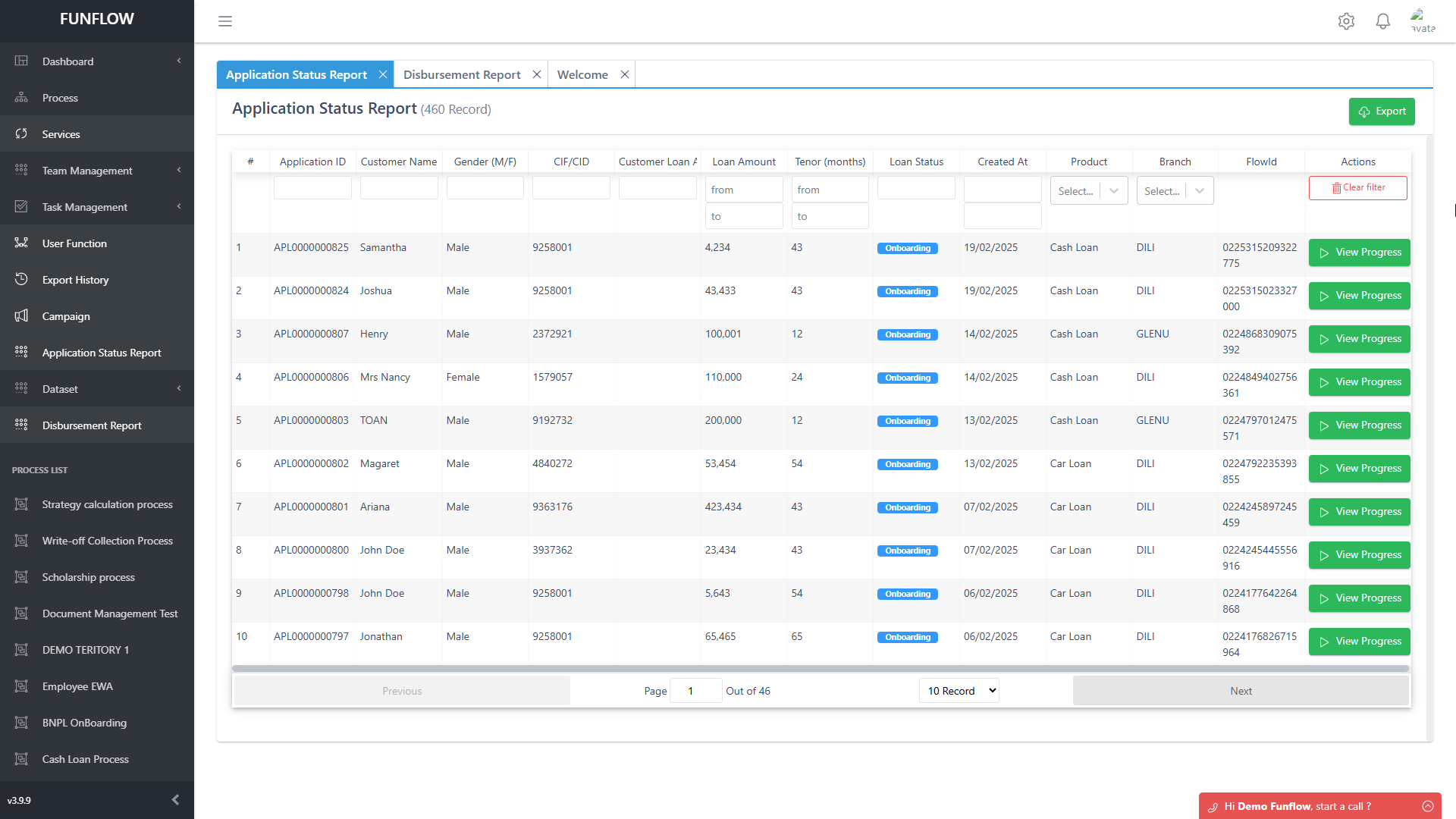Screen dimensions: 1456x819
Task: Open Cash Loan Process in sidebar
Action: click(x=85, y=759)
